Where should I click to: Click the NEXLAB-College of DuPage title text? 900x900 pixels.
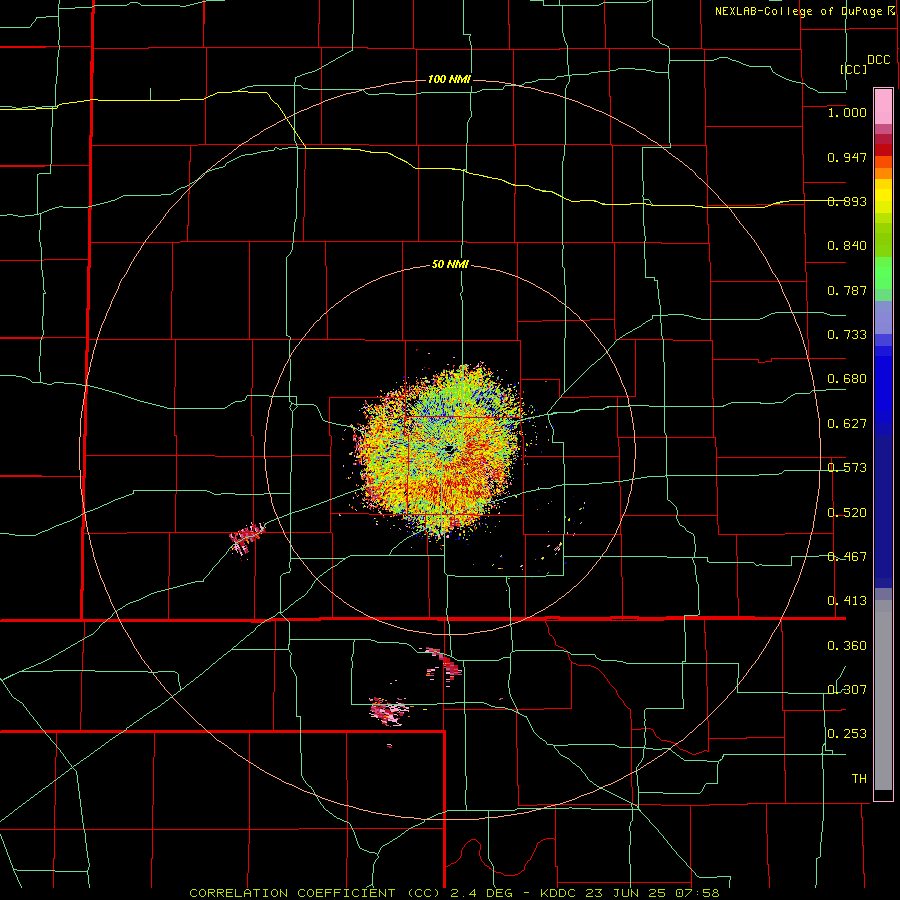click(x=805, y=11)
